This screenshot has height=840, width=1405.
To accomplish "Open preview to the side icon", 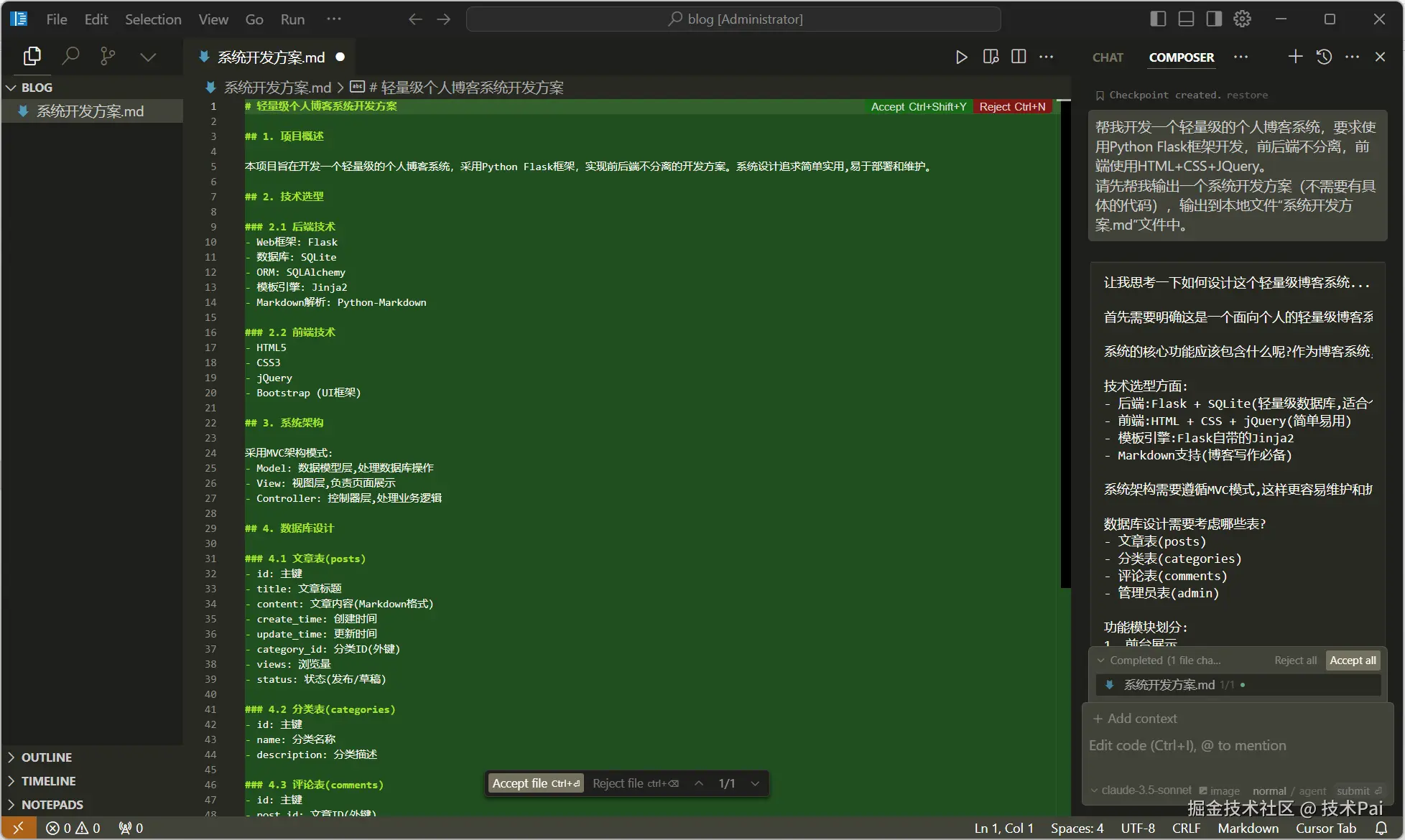I will click(x=991, y=57).
